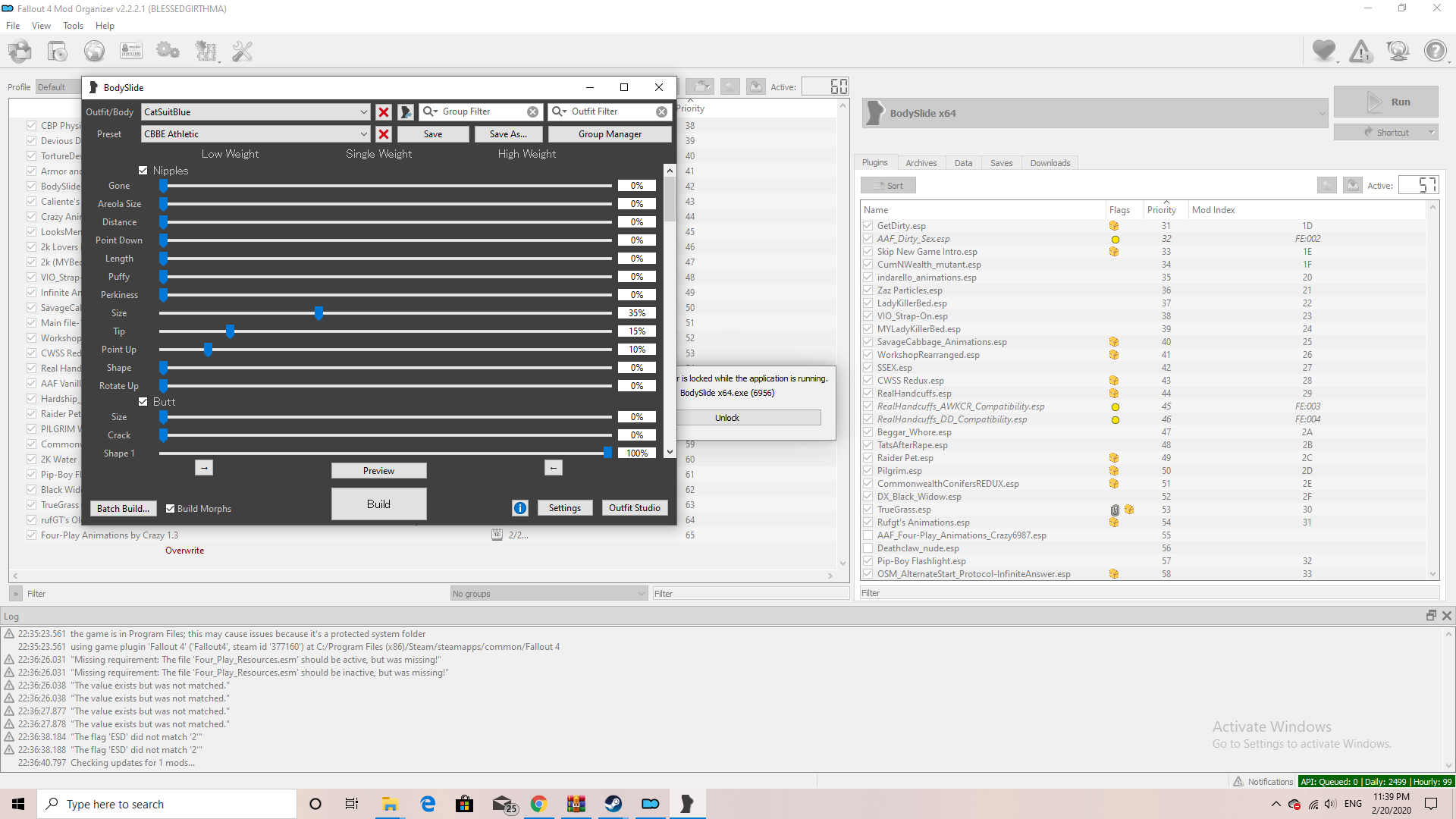Image resolution: width=1456 pixels, height=819 pixels.
Task: Enable the Deathclaw_nude.esp plugin checkbox
Action: 868,548
